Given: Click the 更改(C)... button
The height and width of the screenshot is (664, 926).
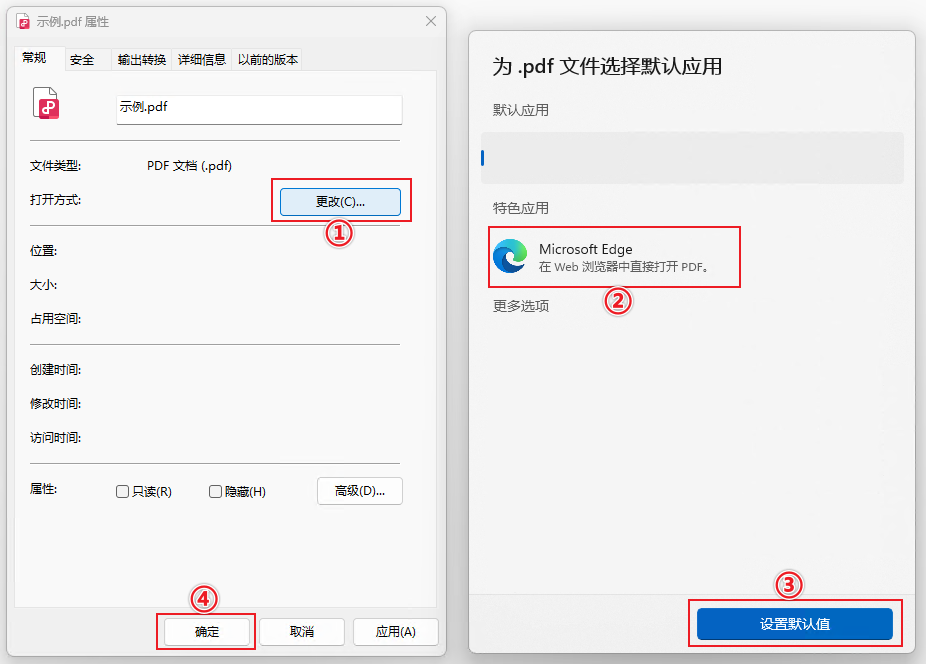Looking at the screenshot, I should coord(340,202).
